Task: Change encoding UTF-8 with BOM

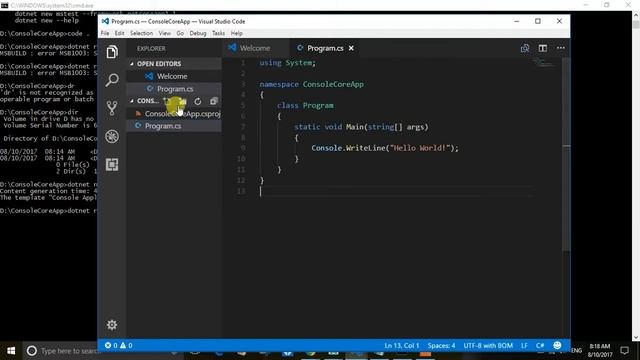Action: (x=488, y=345)
